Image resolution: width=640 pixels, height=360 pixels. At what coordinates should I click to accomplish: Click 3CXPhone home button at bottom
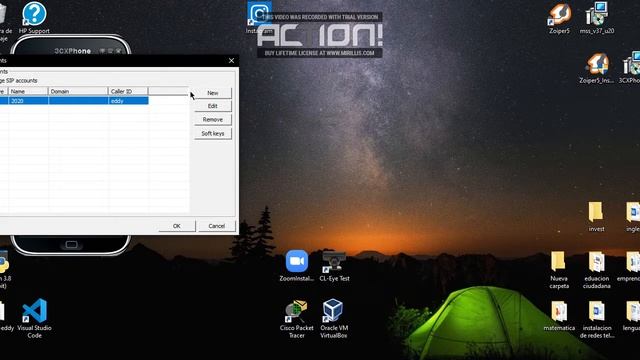coord(71,245)
